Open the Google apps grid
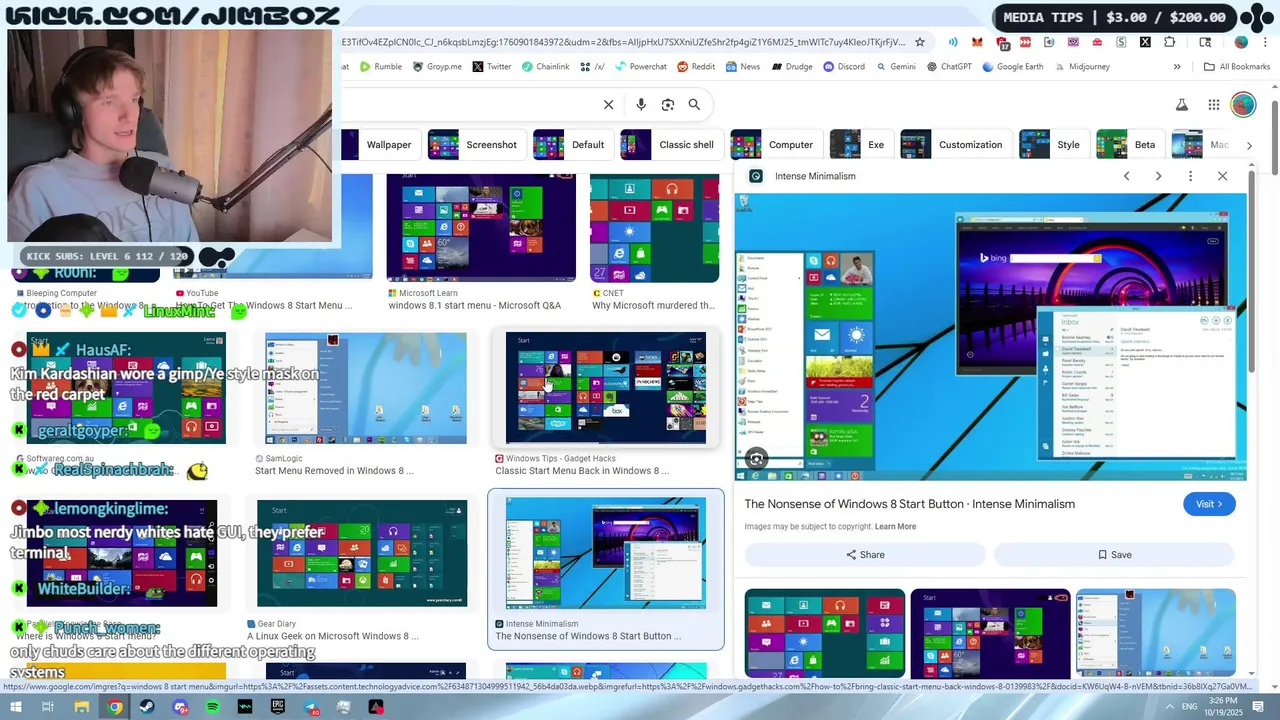The image size is (1280, 720). (x=1214, y=105)
